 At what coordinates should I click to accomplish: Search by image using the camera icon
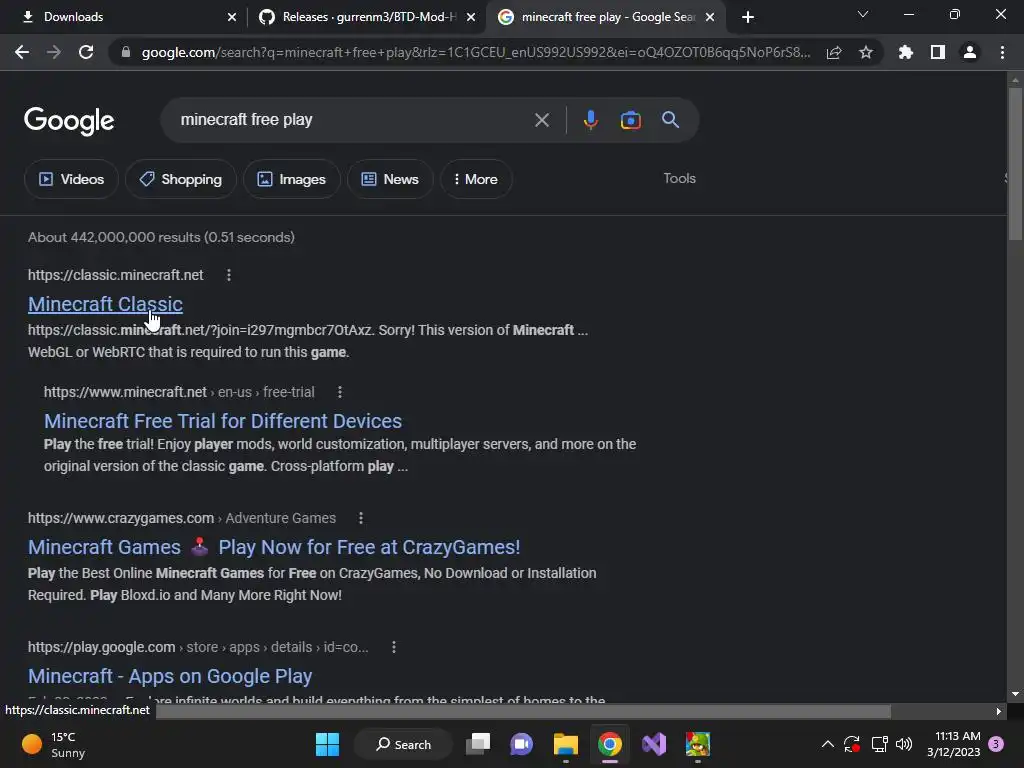point(630,120)
